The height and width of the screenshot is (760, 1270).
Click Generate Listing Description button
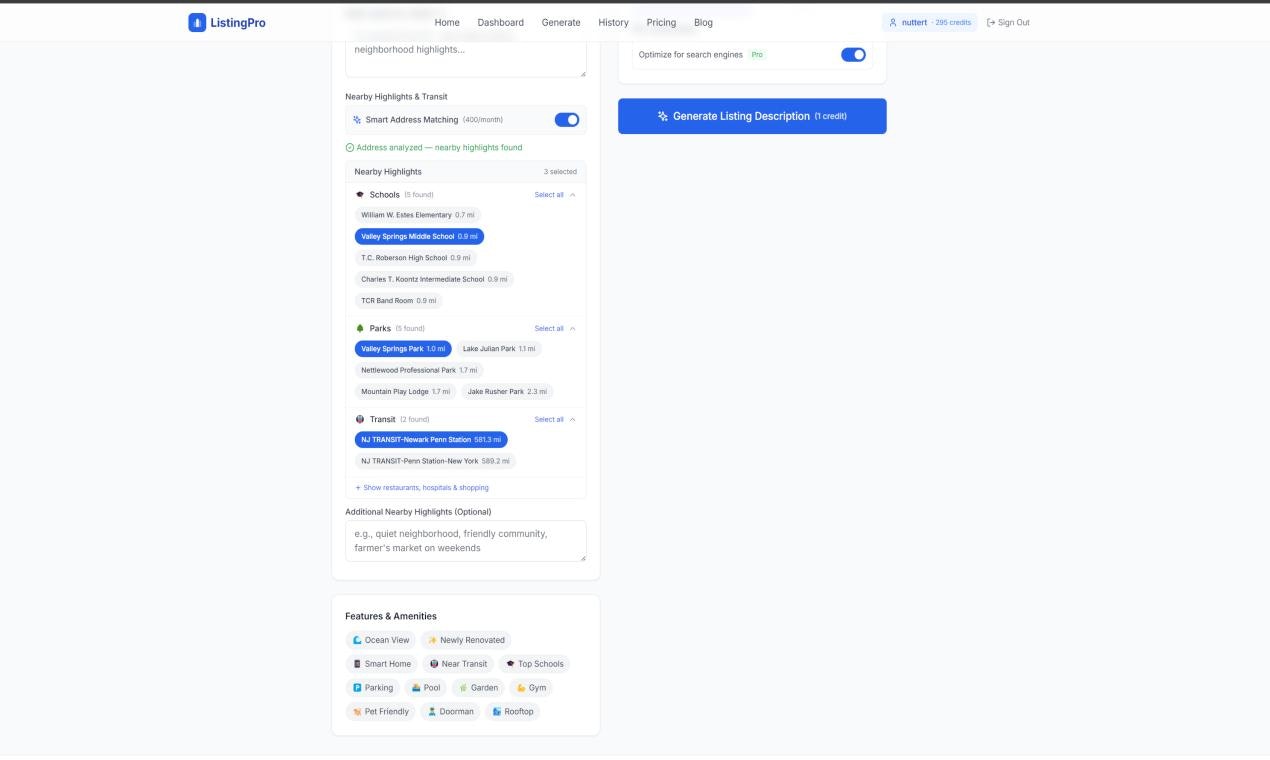pos(752,116)
